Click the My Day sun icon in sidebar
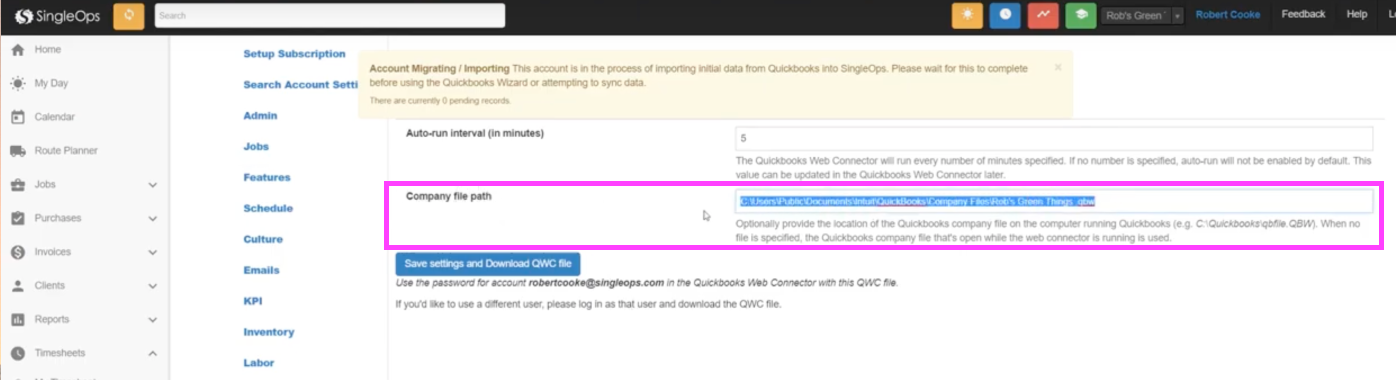1396x380 pixels. [17, 83]
